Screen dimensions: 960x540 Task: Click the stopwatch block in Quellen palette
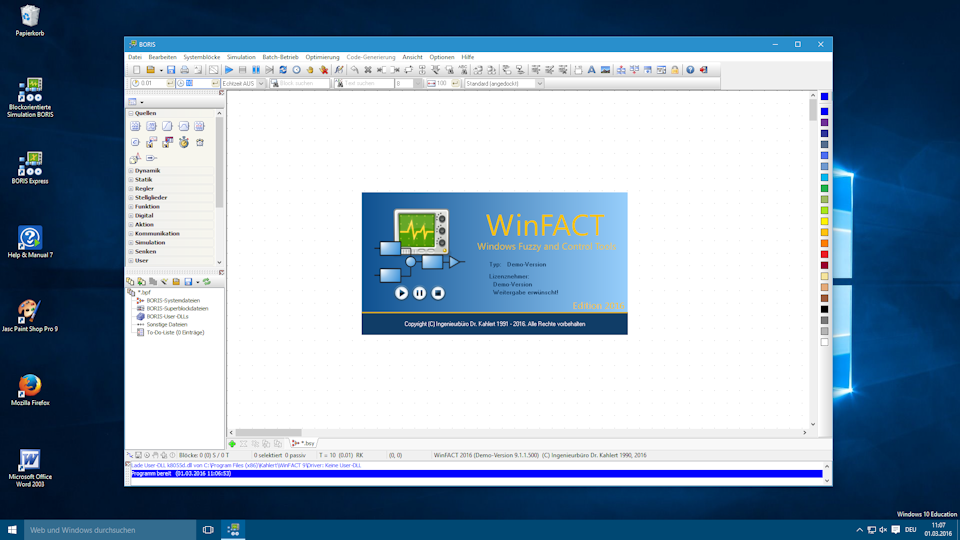pyautogui.click(x=183, y=143)
